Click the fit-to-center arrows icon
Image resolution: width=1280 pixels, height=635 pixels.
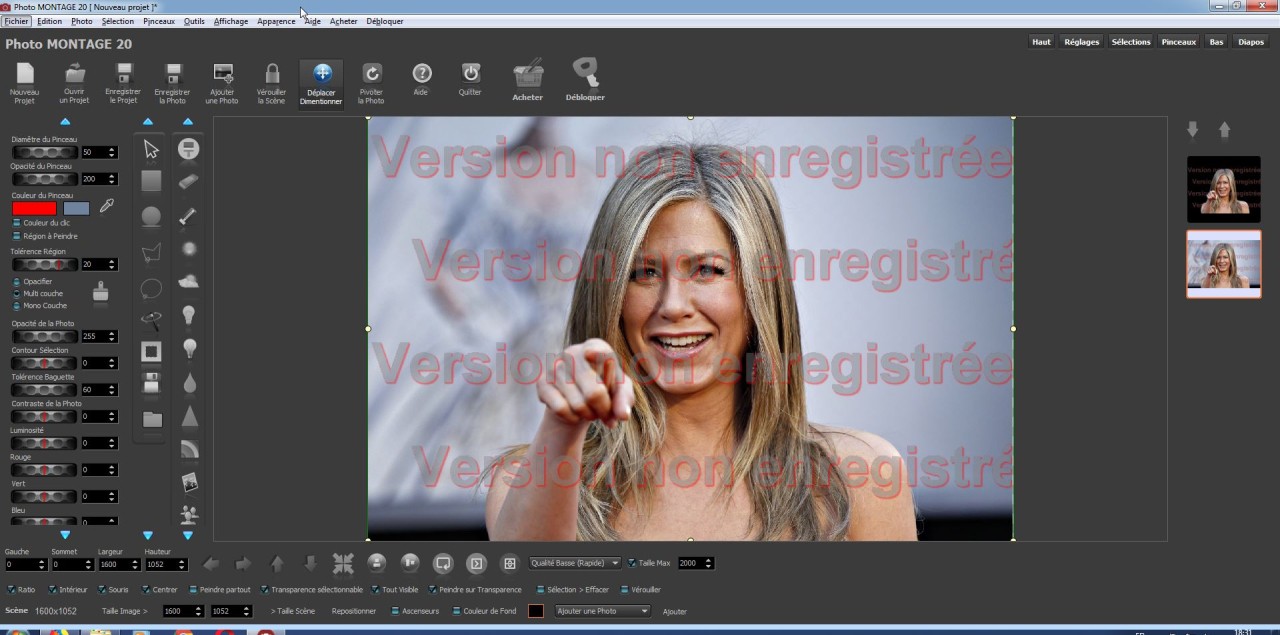pyautogui.click(x=343, y=564)
